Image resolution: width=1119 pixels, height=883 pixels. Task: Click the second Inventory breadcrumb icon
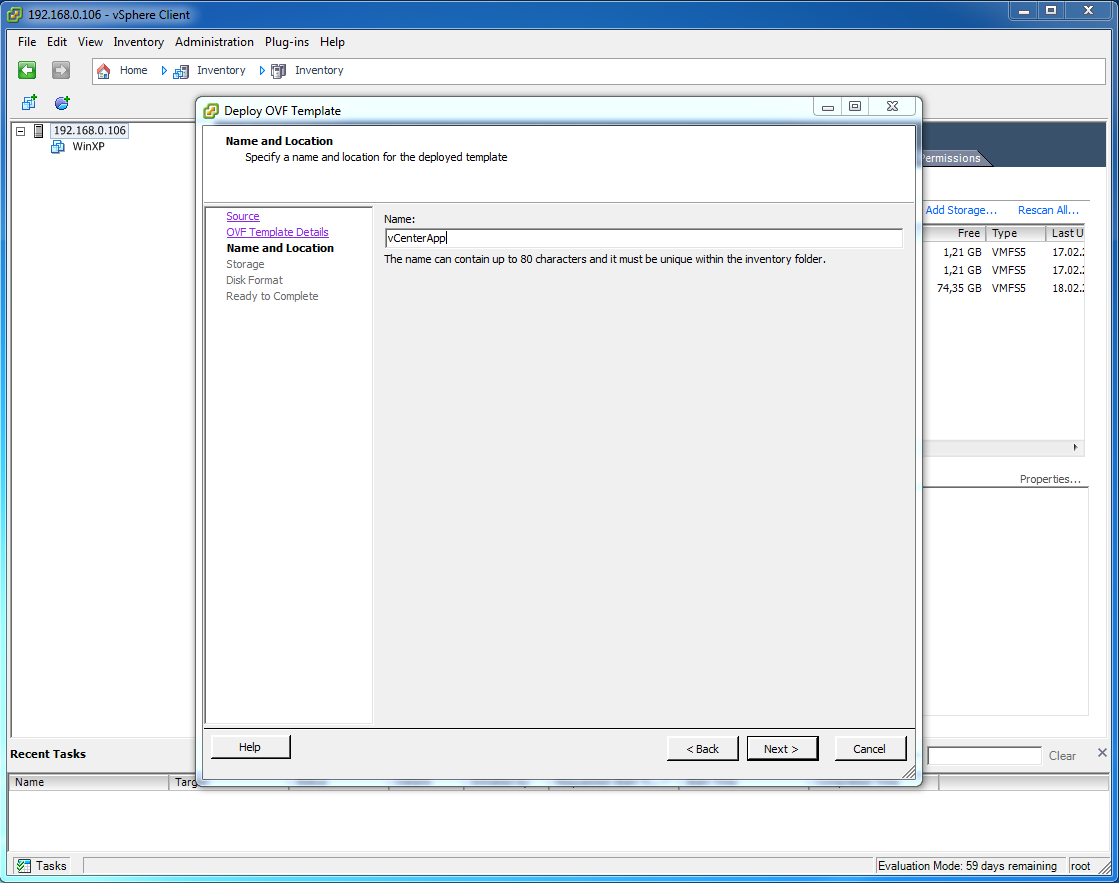coord(278,71)
